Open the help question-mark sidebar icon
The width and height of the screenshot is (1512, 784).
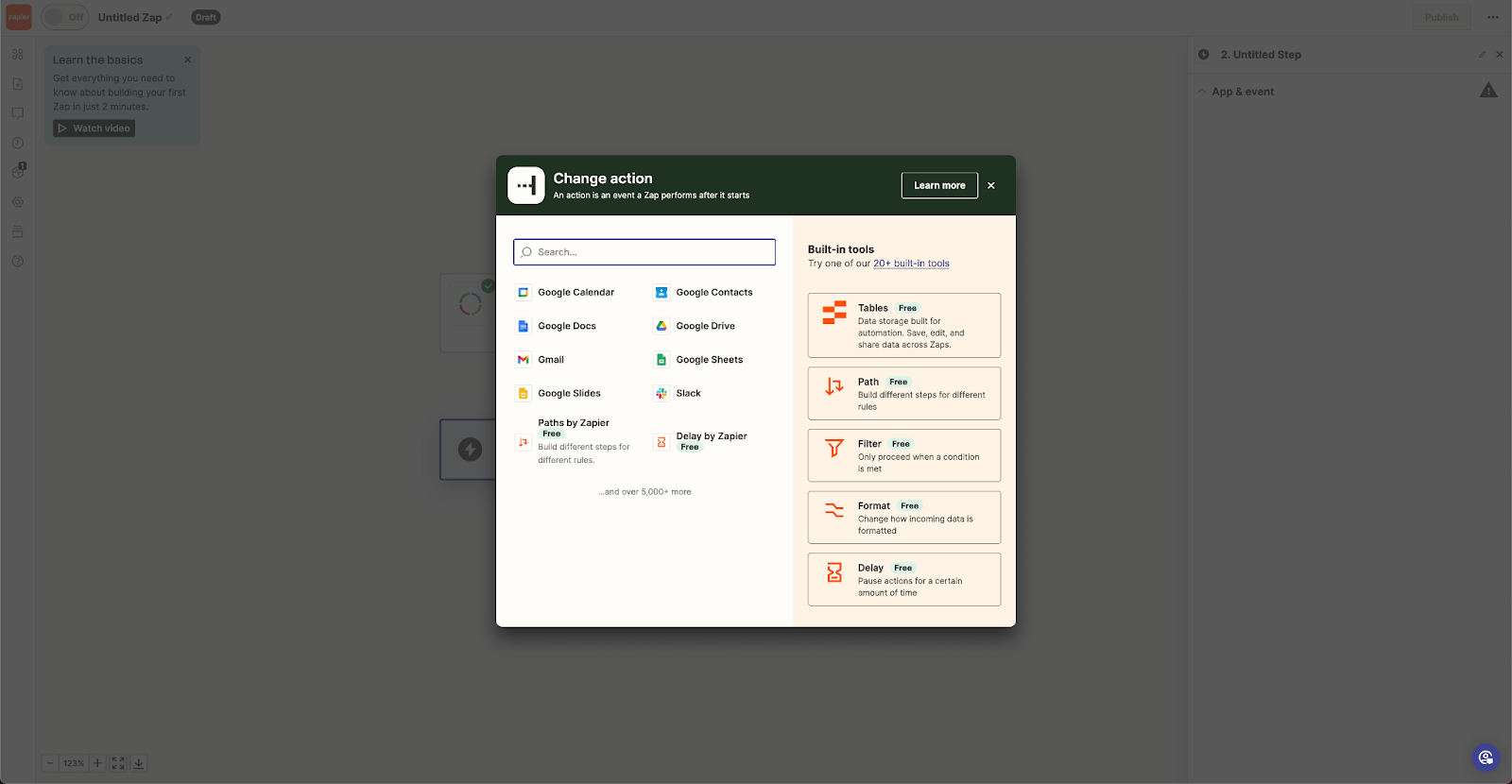click(x=18, y=262)
